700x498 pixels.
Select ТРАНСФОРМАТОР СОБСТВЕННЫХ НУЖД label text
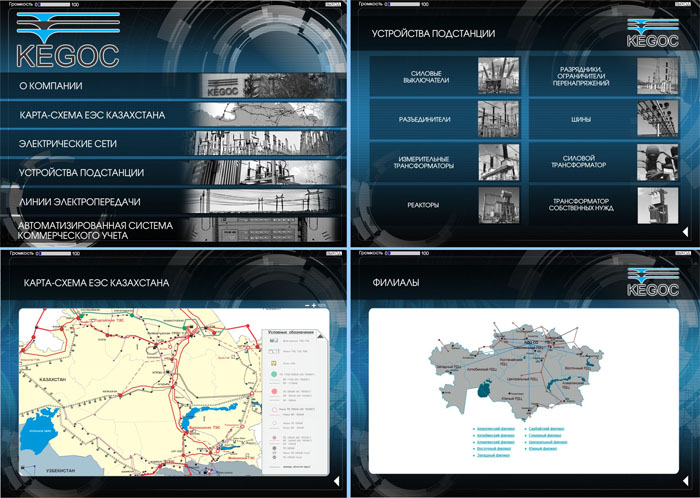click(581, 204)
